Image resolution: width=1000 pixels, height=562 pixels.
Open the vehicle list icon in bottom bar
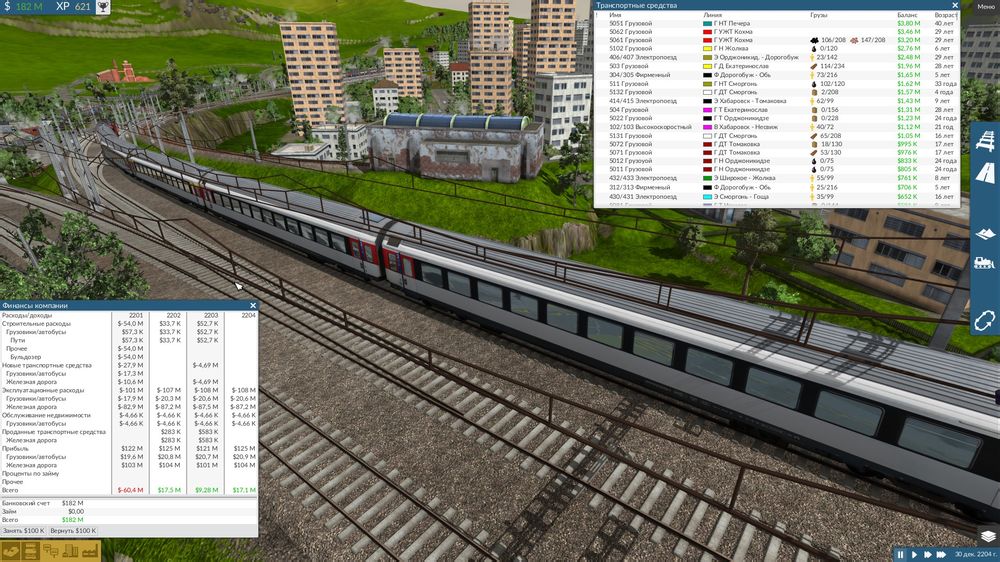pos(30,551)
